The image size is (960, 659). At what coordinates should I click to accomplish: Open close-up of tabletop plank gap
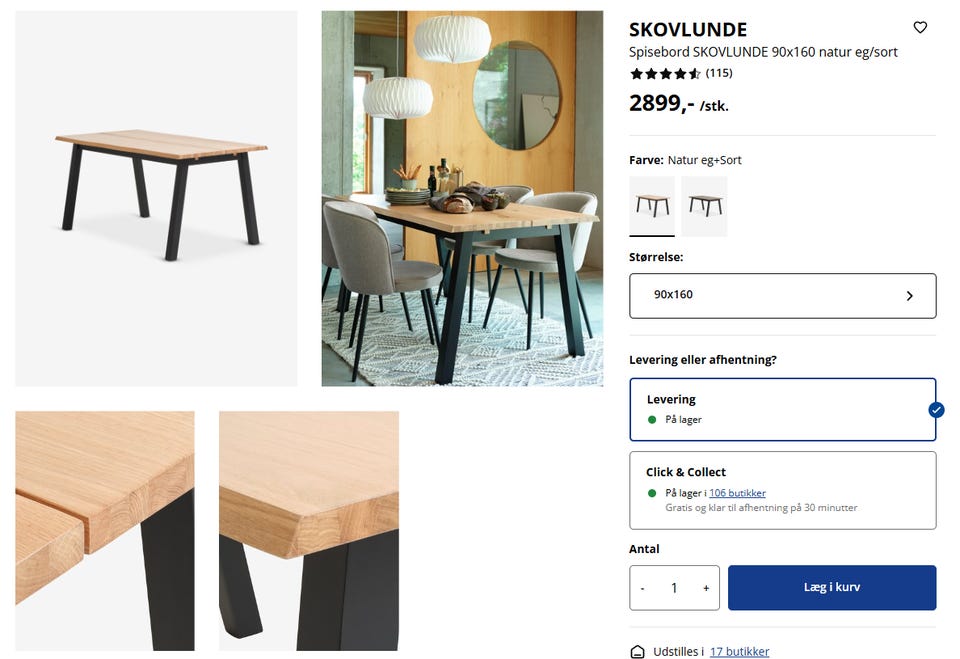105,531
